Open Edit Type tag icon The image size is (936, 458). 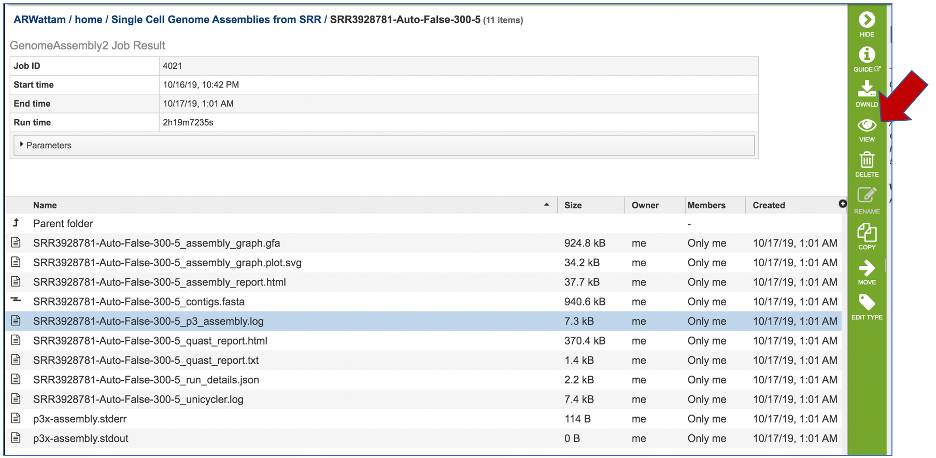(866, 302)
